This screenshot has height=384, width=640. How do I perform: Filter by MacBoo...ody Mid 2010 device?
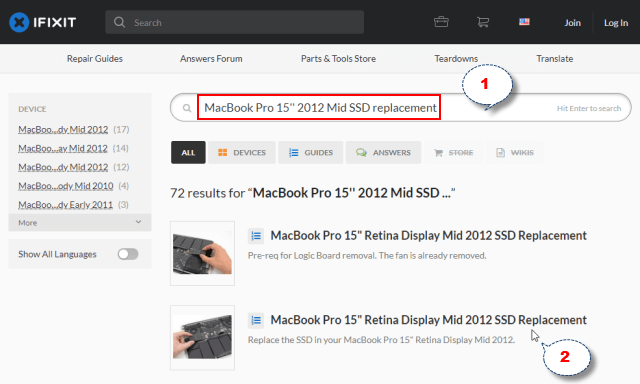(x=66, y=186)
